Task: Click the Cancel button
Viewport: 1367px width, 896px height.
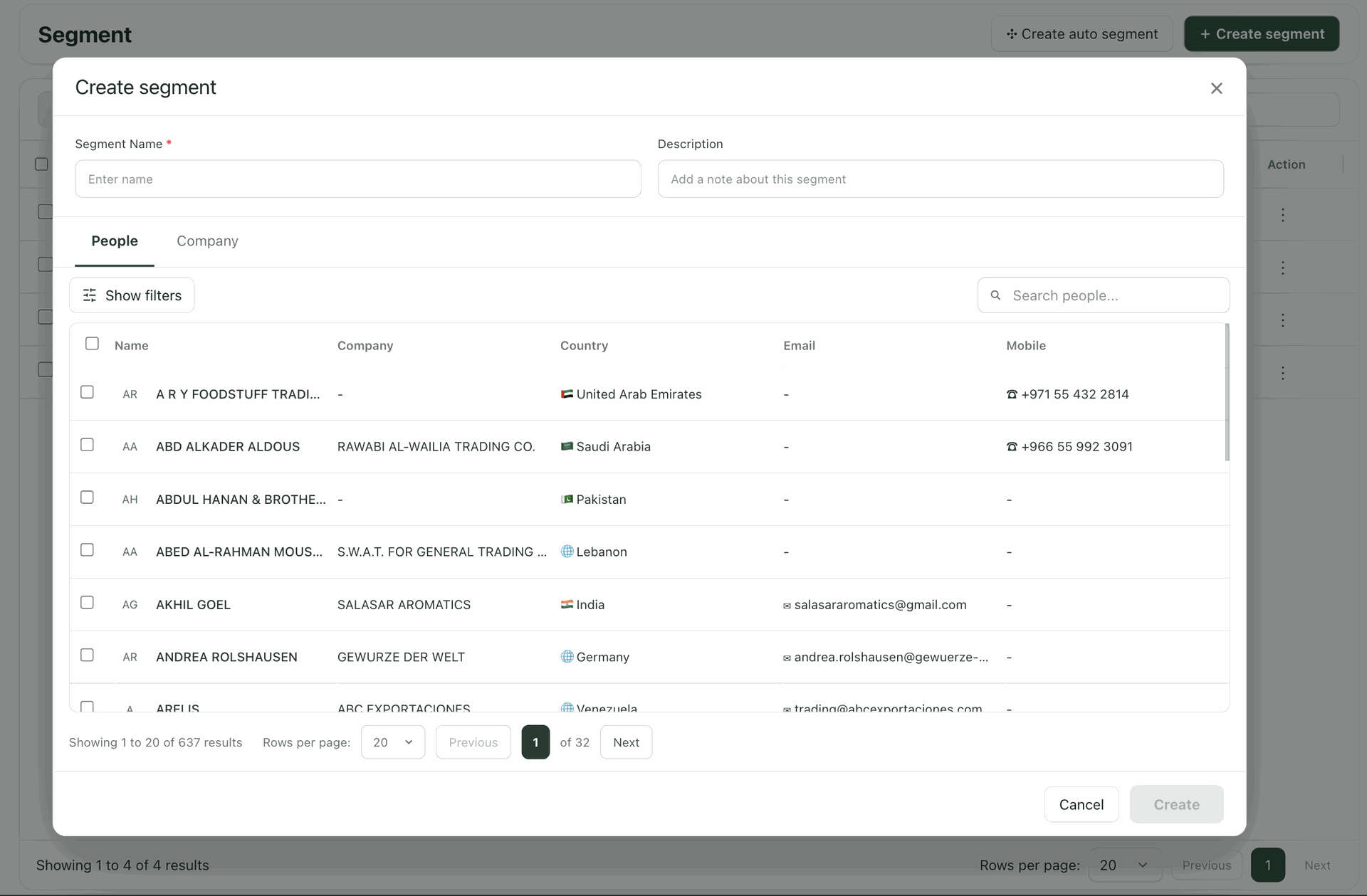Action: (x=1081, y=804)
